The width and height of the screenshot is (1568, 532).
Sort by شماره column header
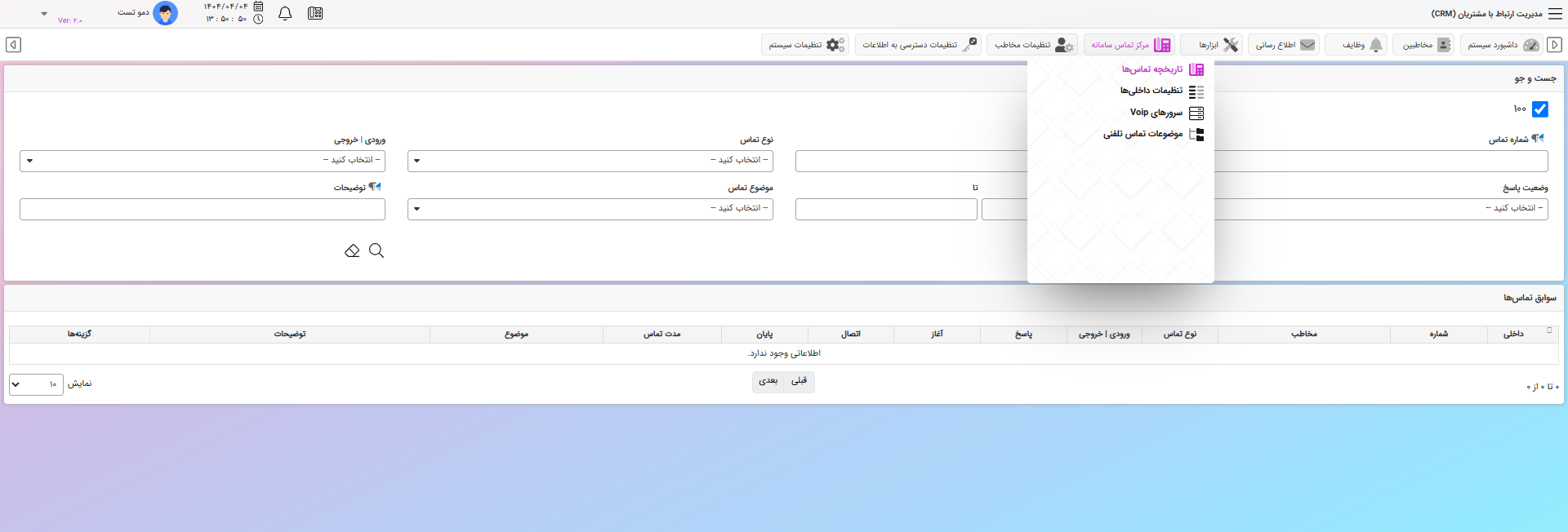point(1438,334)
